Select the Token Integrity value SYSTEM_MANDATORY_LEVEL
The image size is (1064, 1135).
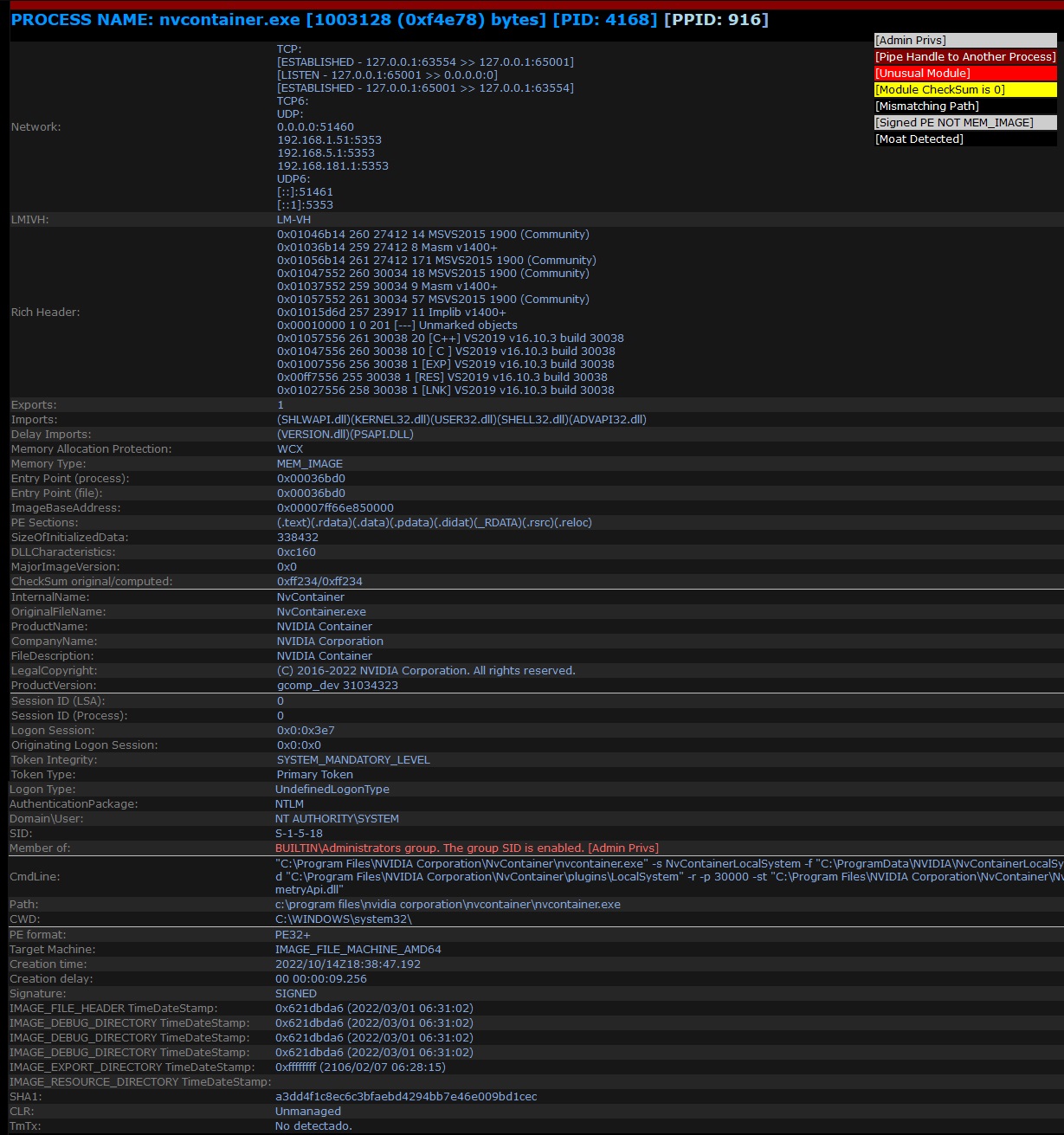tap(353, 760)
